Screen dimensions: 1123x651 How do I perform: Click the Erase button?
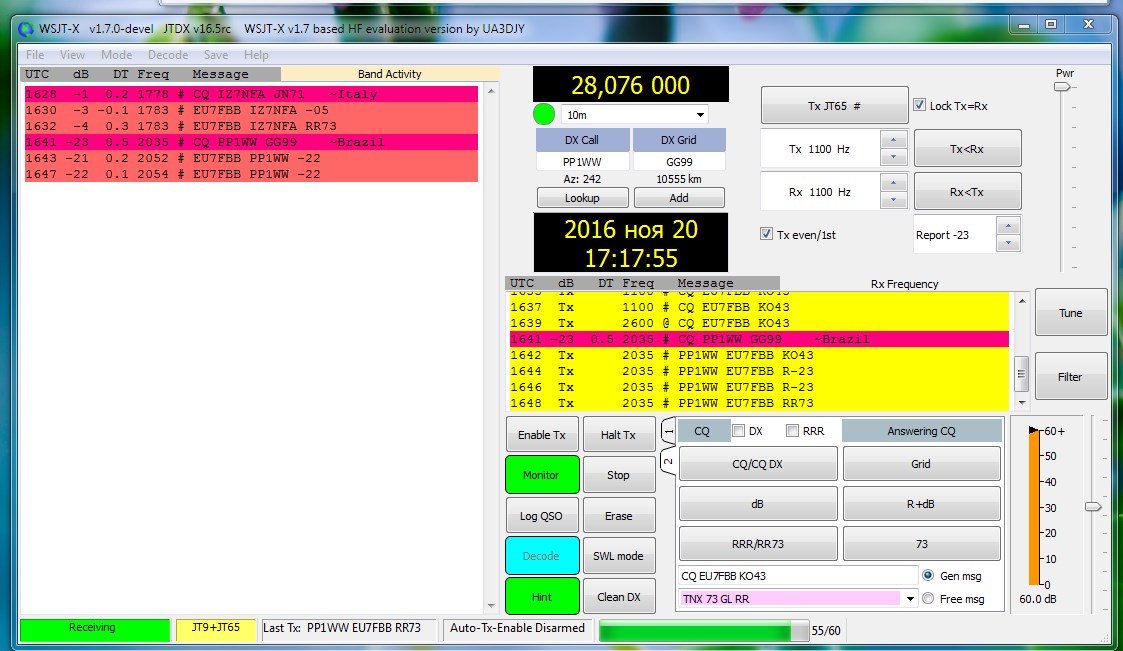tap(618, 516)
